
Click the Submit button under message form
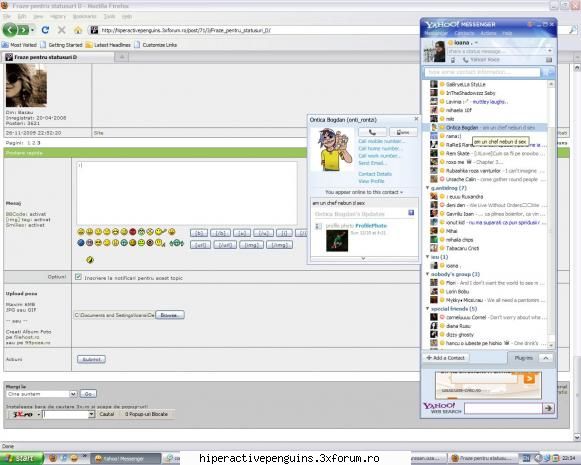(x=91, y=359)
